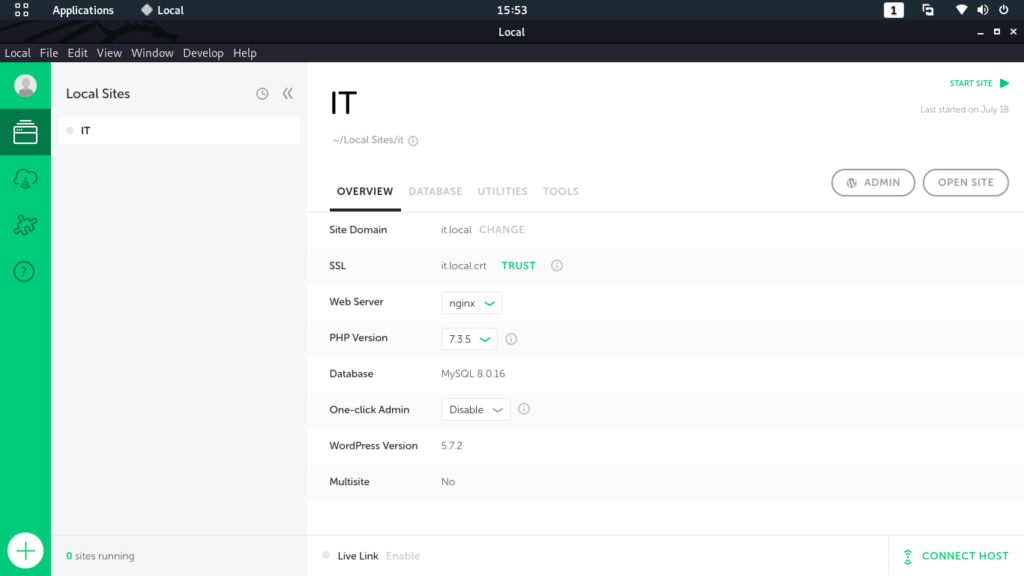
Task: Click Trust SSL certificate link
Action: tap(519, 266)
